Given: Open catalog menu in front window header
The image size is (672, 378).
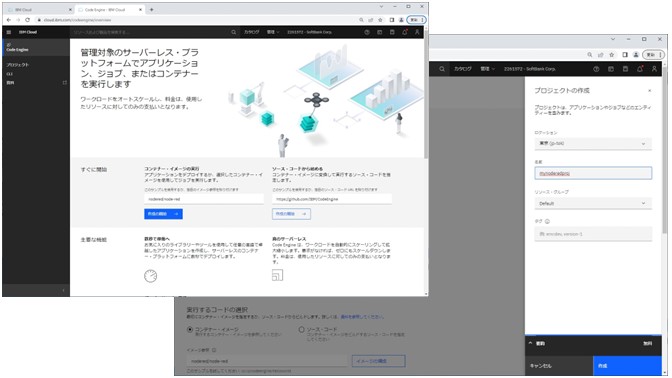Looking at the screenshot, I should pos(252,32).
